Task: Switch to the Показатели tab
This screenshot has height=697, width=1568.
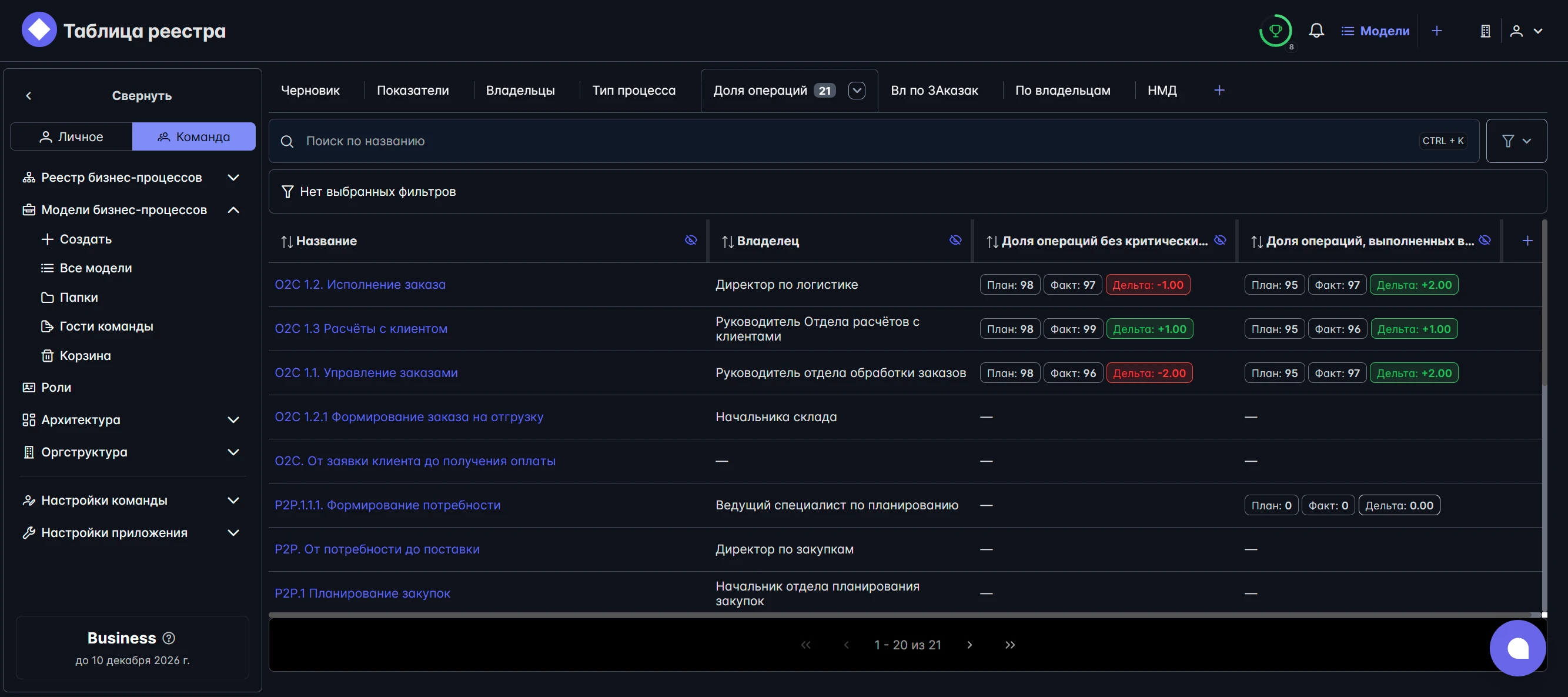Action: (412, 91)
